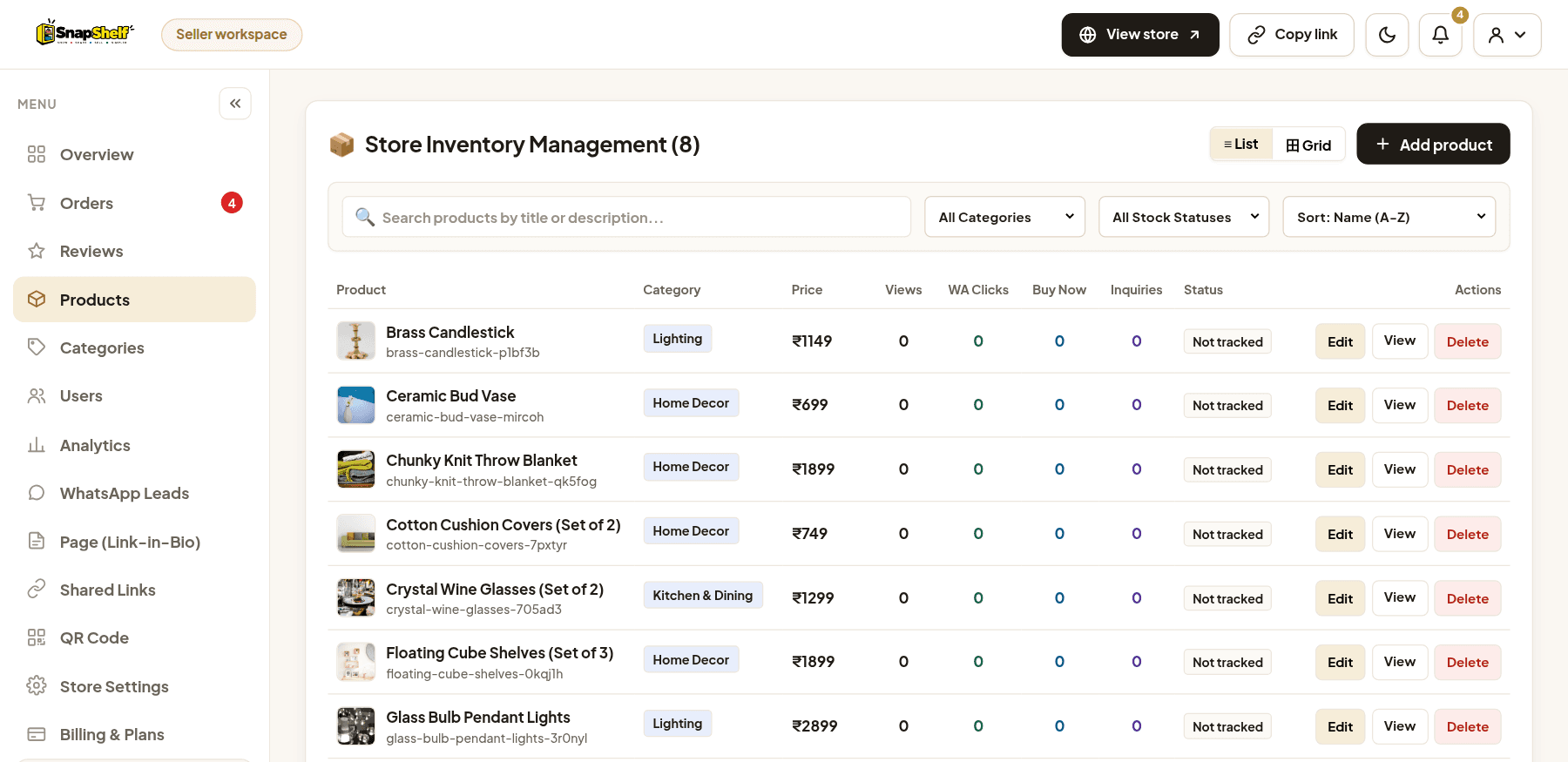
Task: Click the Shared Links chain icon
Action: (x=37, y=590)
